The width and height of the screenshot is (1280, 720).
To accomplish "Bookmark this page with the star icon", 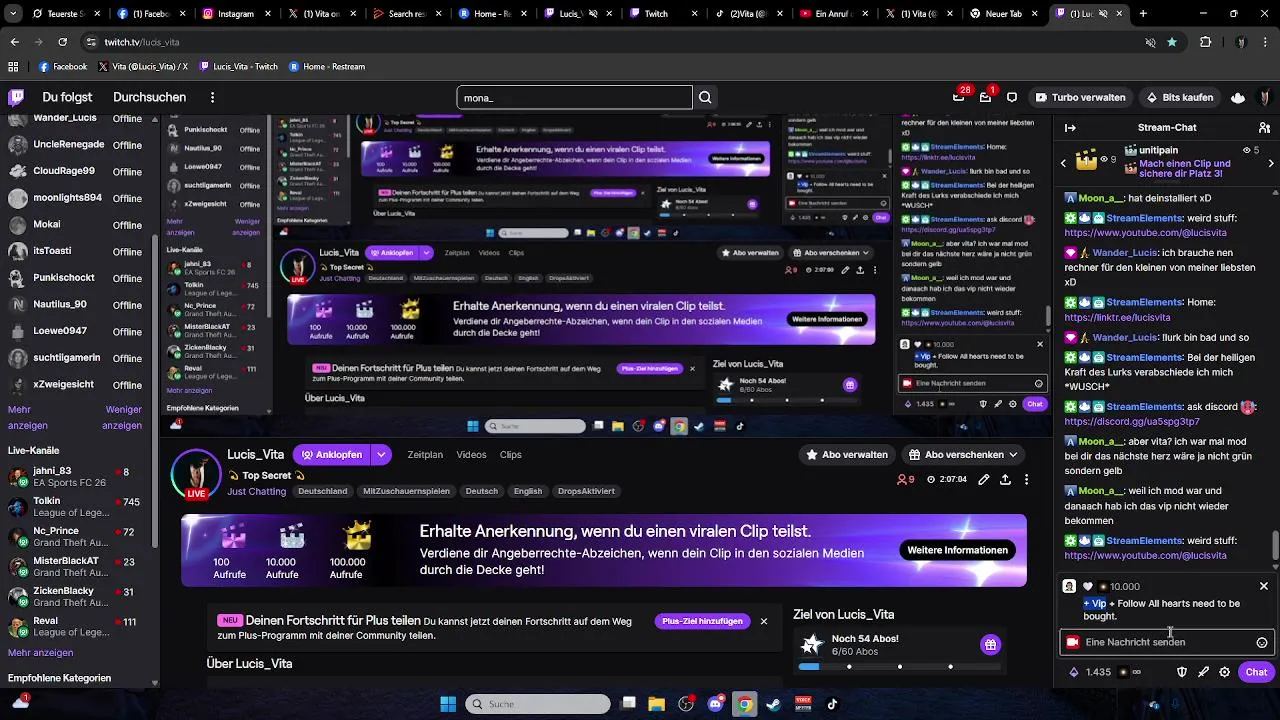I will [1172, 42].
